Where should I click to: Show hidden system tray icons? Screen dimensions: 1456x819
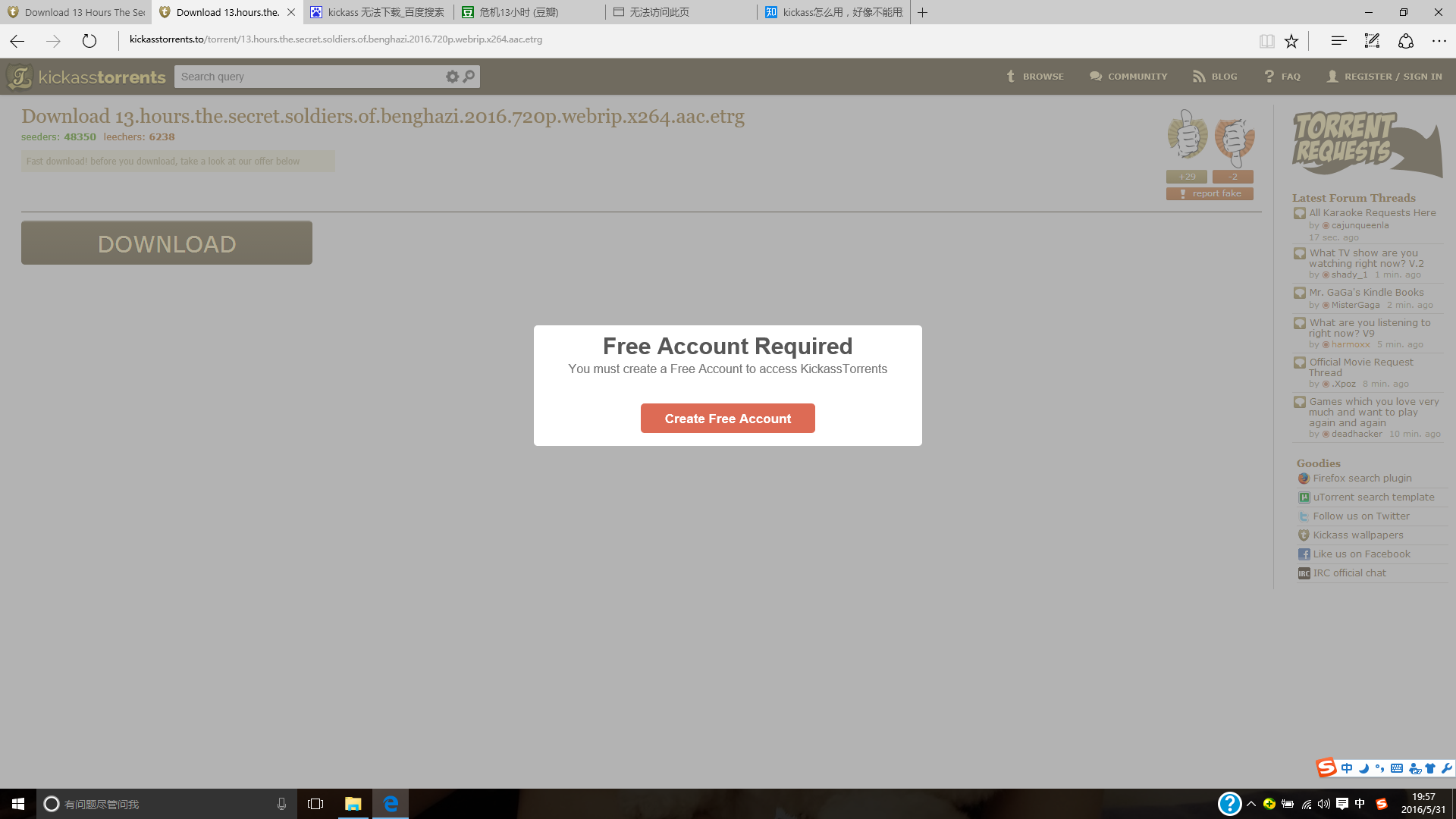[1251, 804]
